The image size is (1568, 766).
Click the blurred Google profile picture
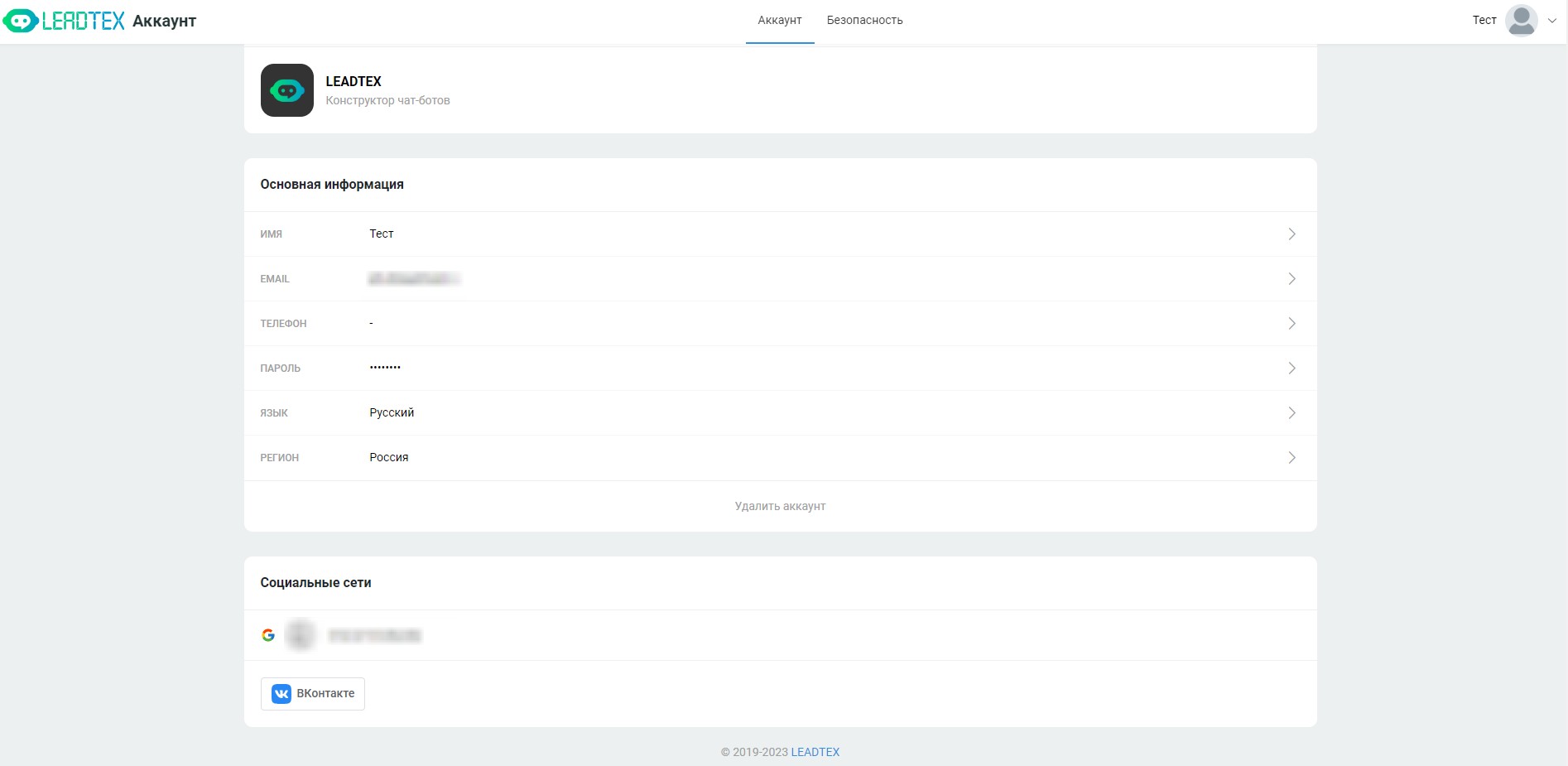(x=301, y=635)
